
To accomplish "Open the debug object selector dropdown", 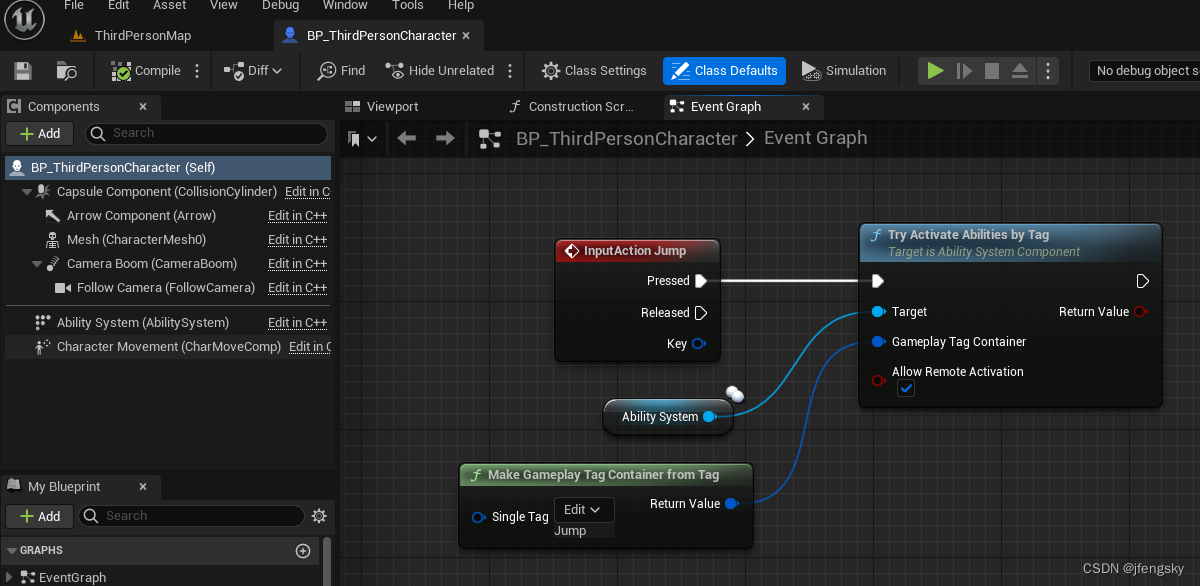I will (1144, 71).
